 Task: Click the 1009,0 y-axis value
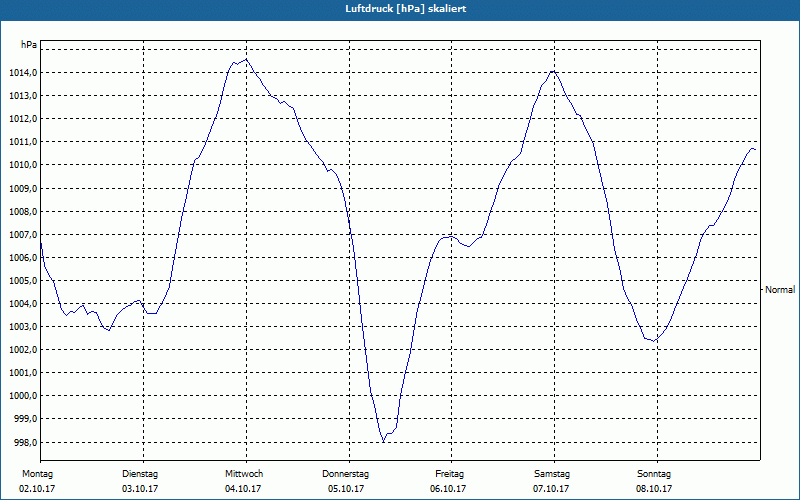click(23, 189)
